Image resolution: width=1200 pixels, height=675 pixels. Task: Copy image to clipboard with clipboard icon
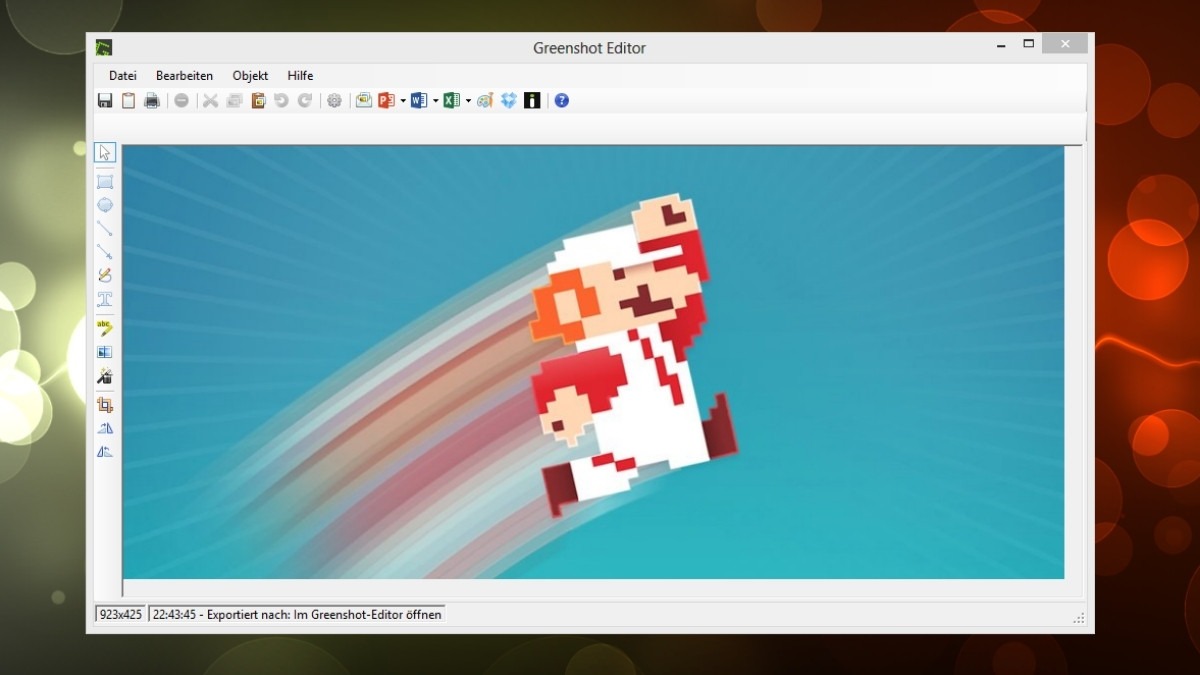pyautogui.click(x=128, y=100)
